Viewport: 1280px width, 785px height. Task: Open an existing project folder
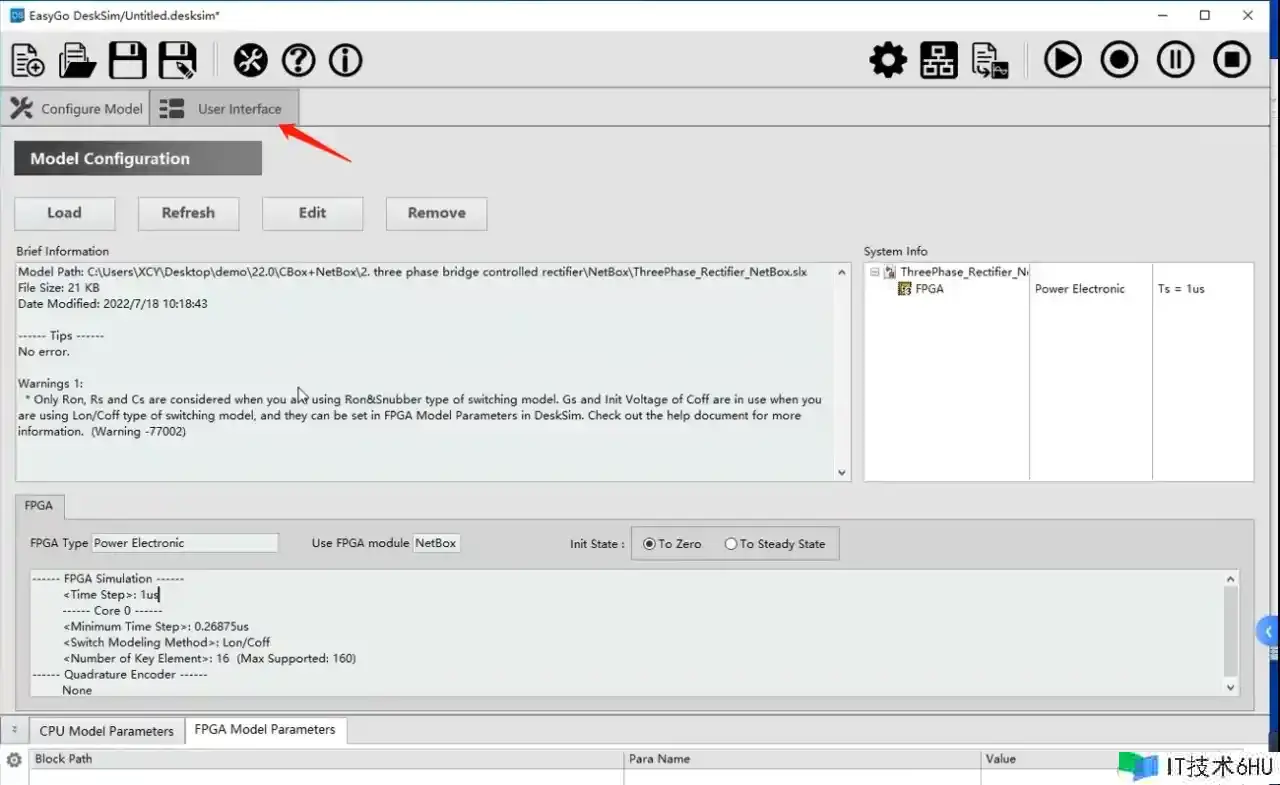pos(77,61)
